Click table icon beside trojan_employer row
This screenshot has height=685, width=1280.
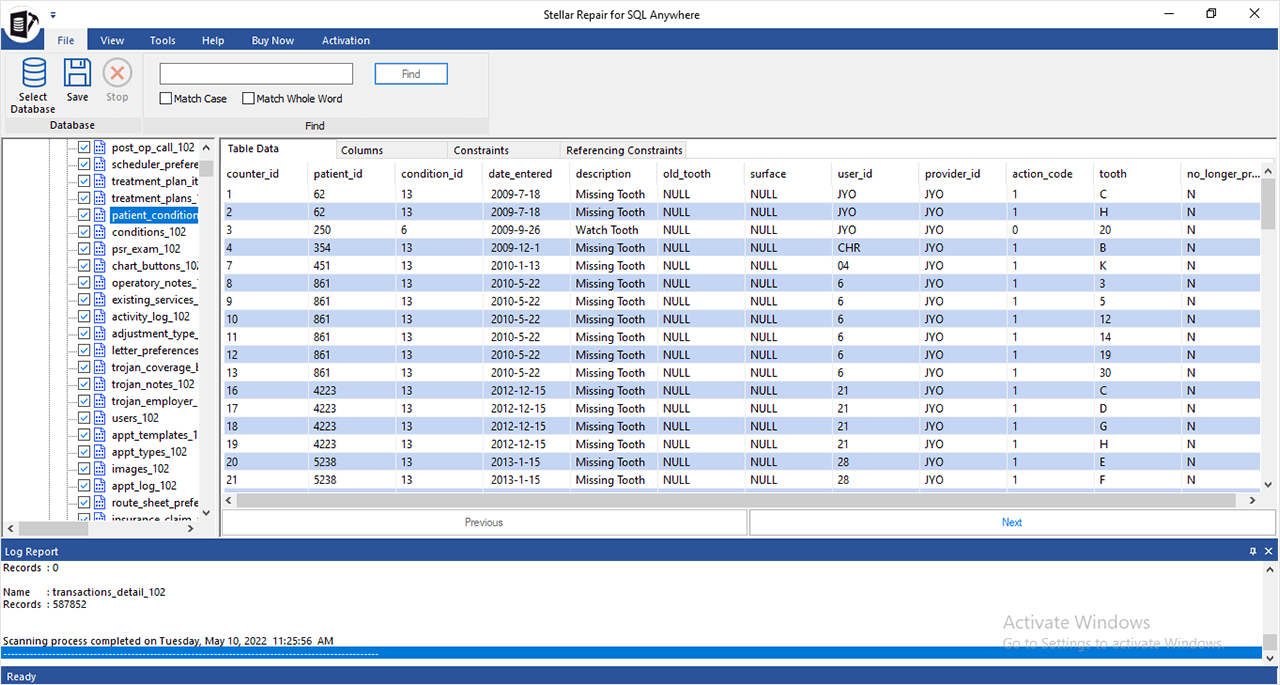pyautogui.click(x=99, y=401)
